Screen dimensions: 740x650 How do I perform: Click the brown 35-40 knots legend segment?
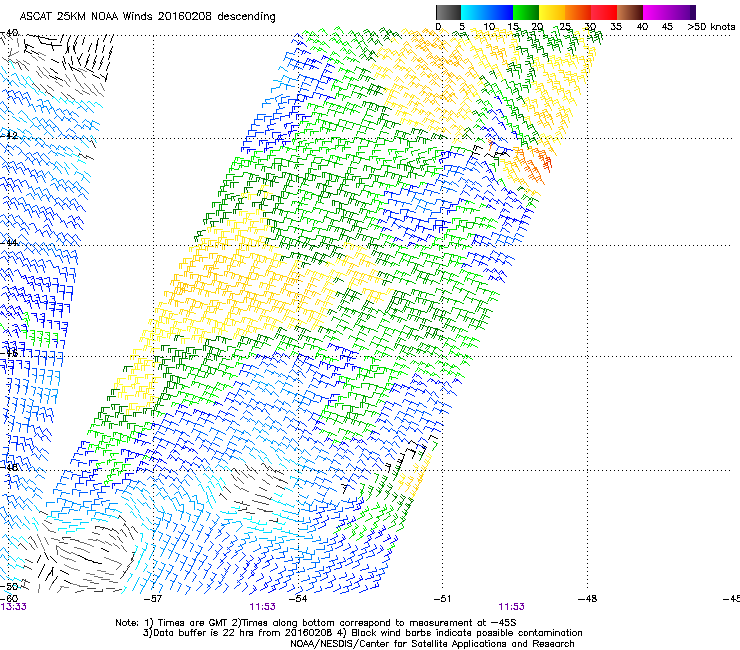[630, 12]
